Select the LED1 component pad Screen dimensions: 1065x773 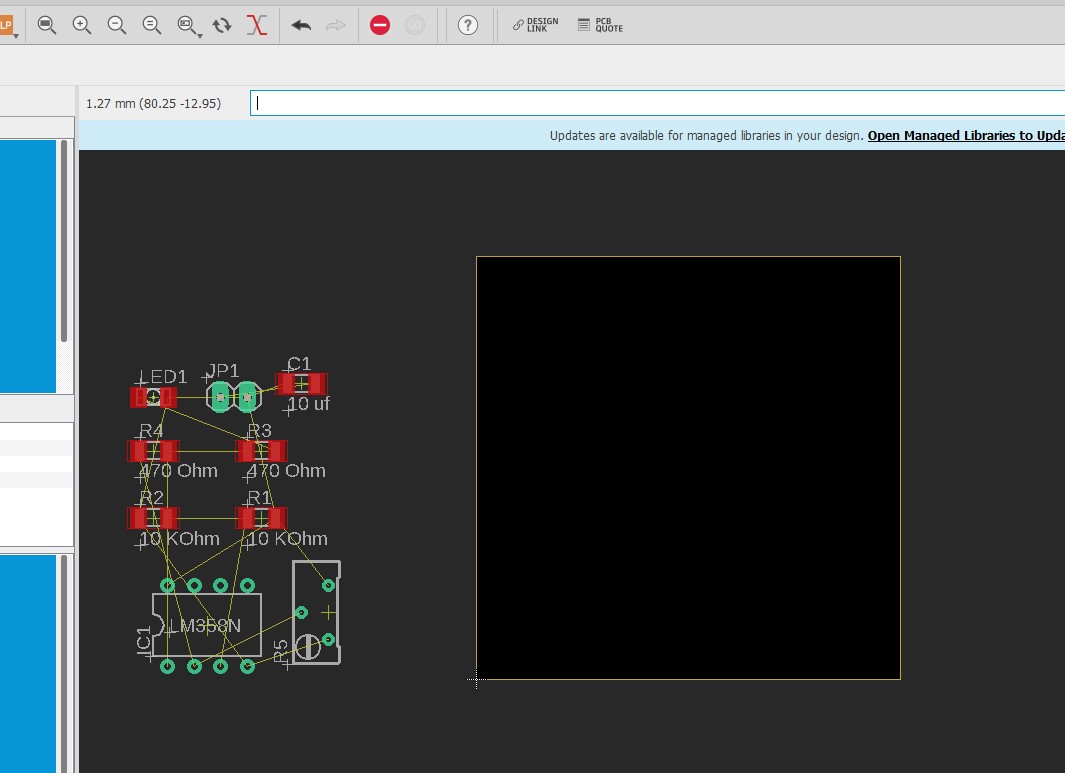153,398
